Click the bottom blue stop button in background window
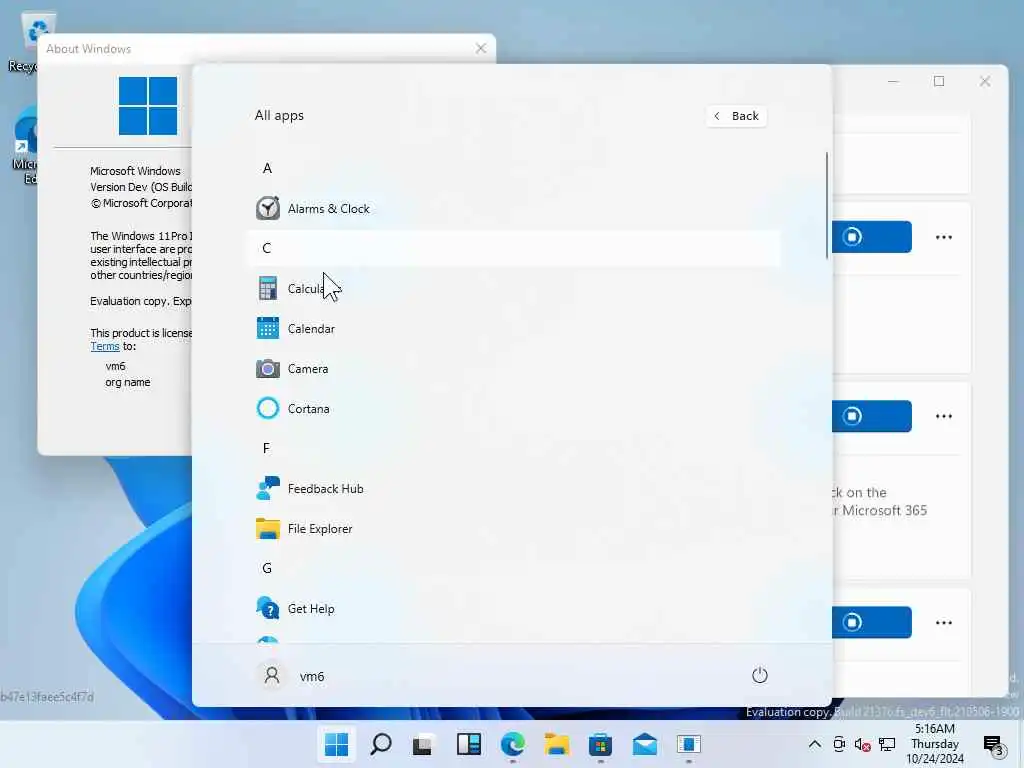 (x=871, y=622)
